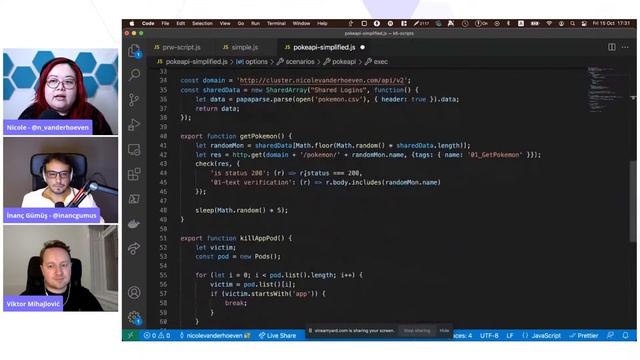Open the Selection menu
640x360 pixels.
202,24
